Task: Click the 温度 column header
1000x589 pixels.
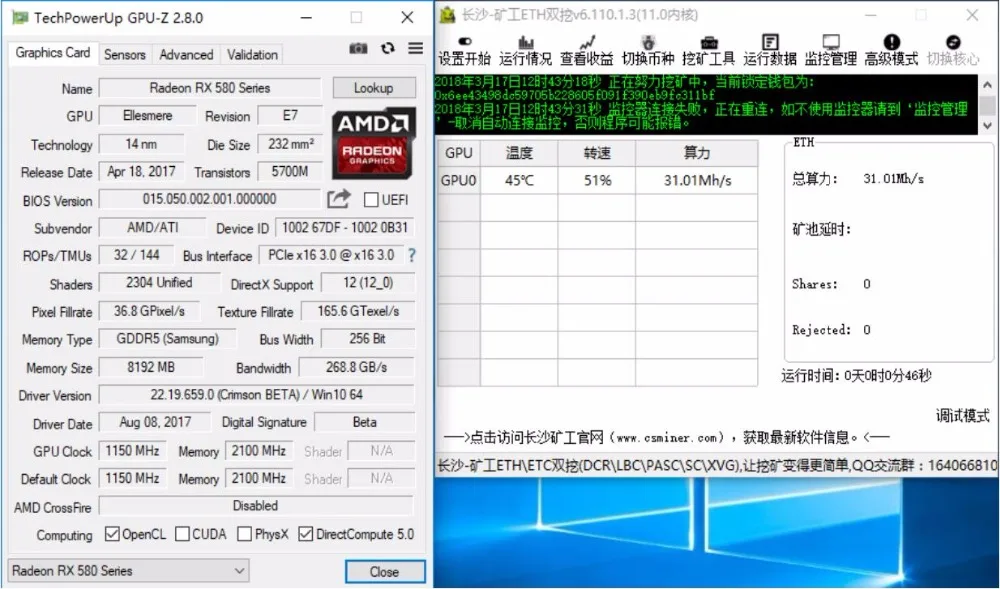Action: [x=519, y=153]
